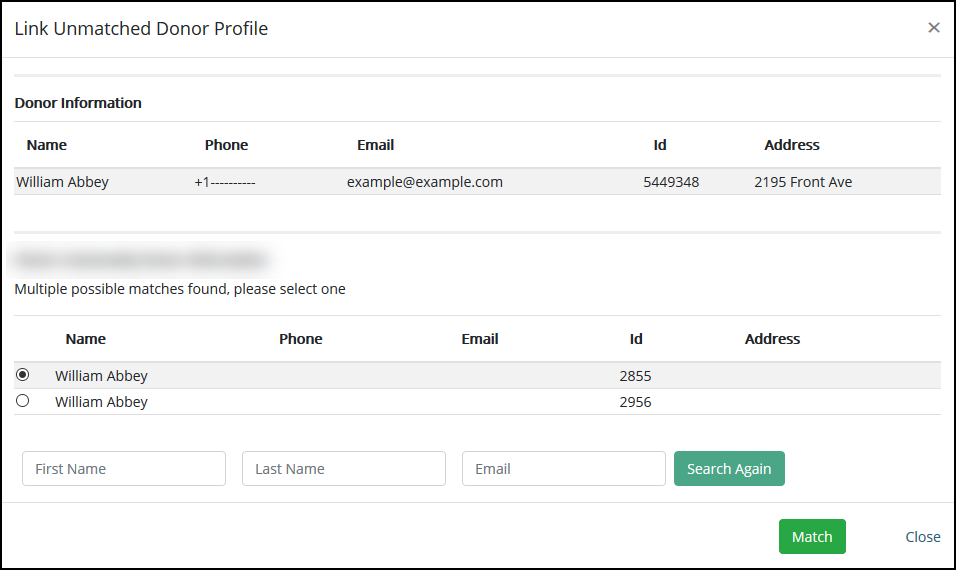Click the Email header in the matches table
Screen dimensions: 956x570
480,339
